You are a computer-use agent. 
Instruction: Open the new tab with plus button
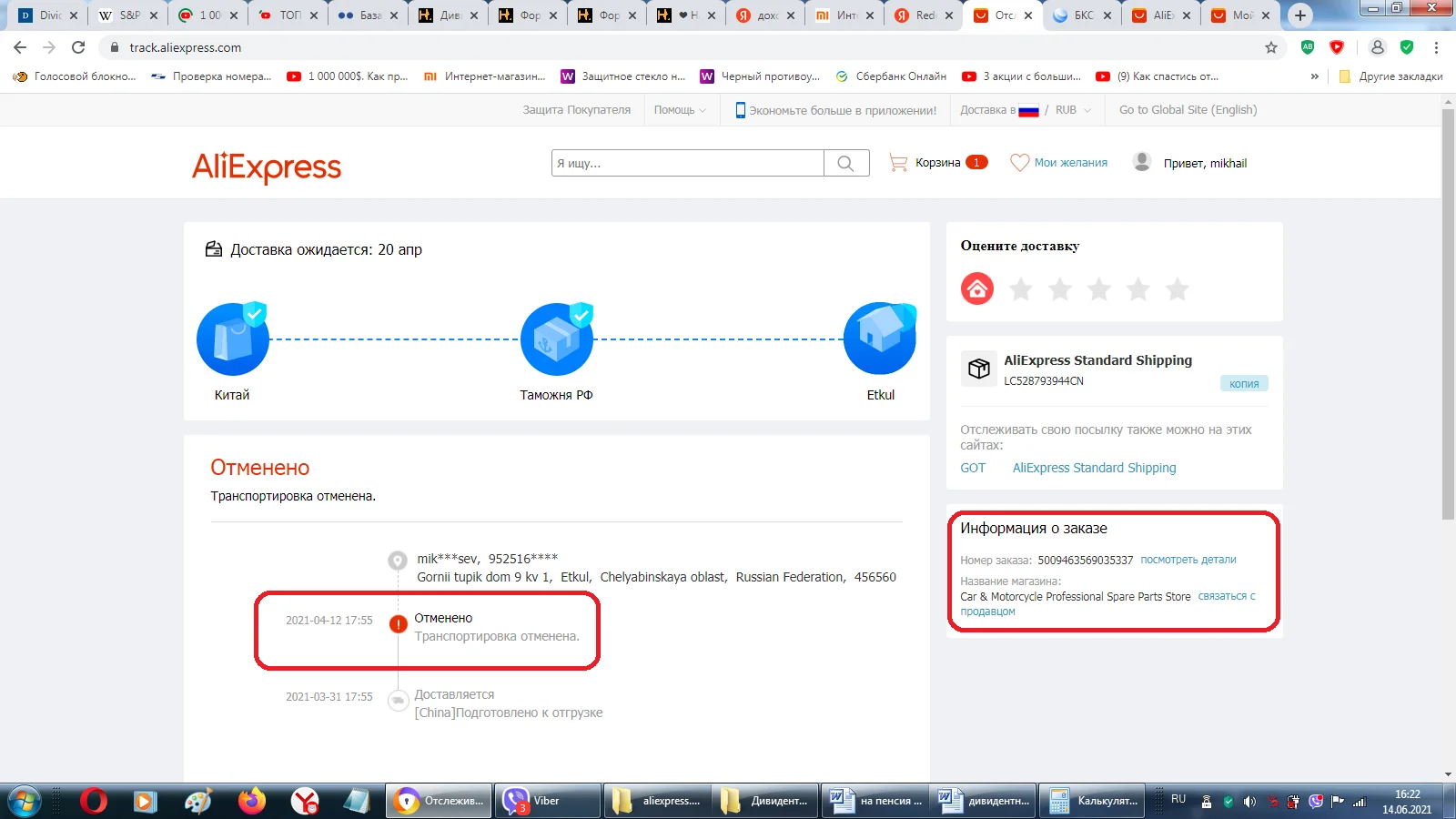(1300, 15)
